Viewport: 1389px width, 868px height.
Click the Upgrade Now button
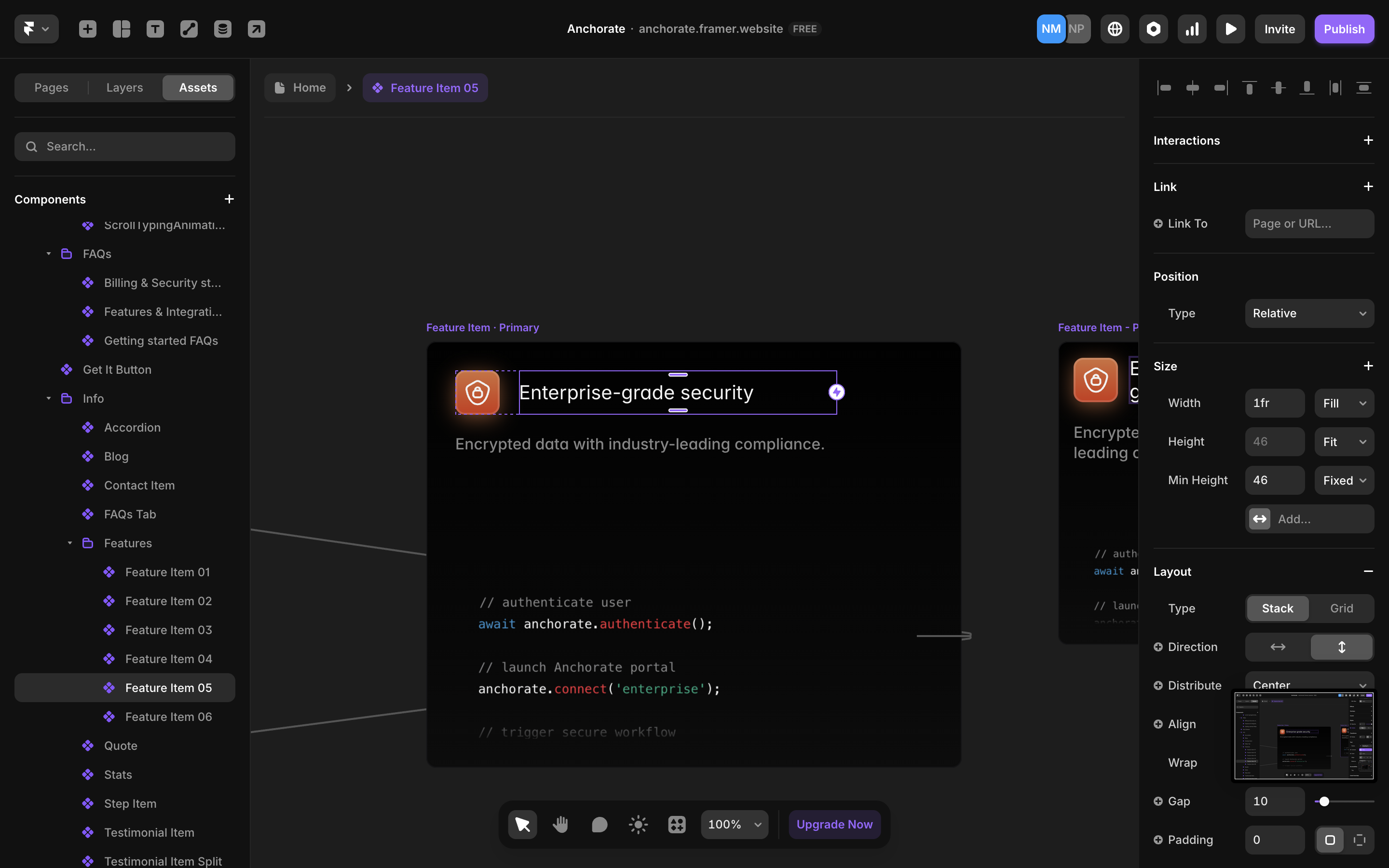(834, 825)
